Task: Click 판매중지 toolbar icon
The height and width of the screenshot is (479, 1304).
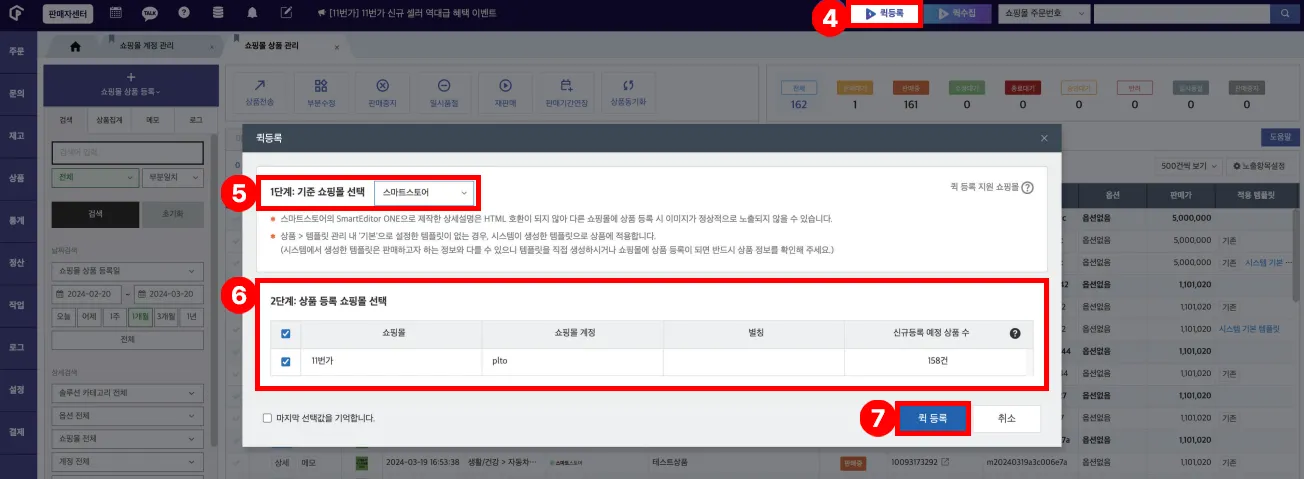Action: (382, 92)
